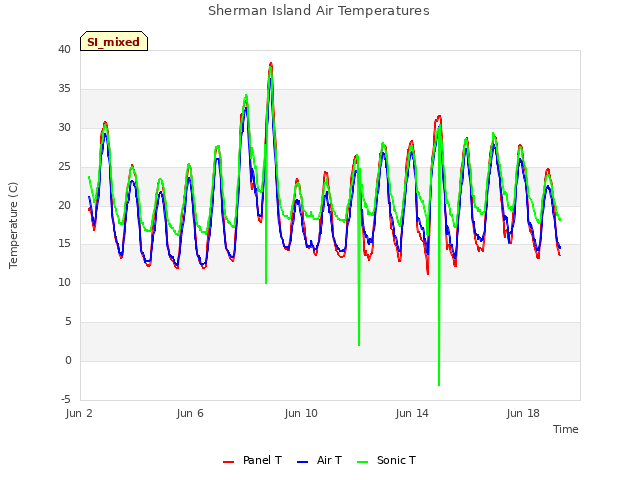Toggle the Air T legend entry
Image resolution: width=640 pixels, height=480 pixels.
coord(319,460)
